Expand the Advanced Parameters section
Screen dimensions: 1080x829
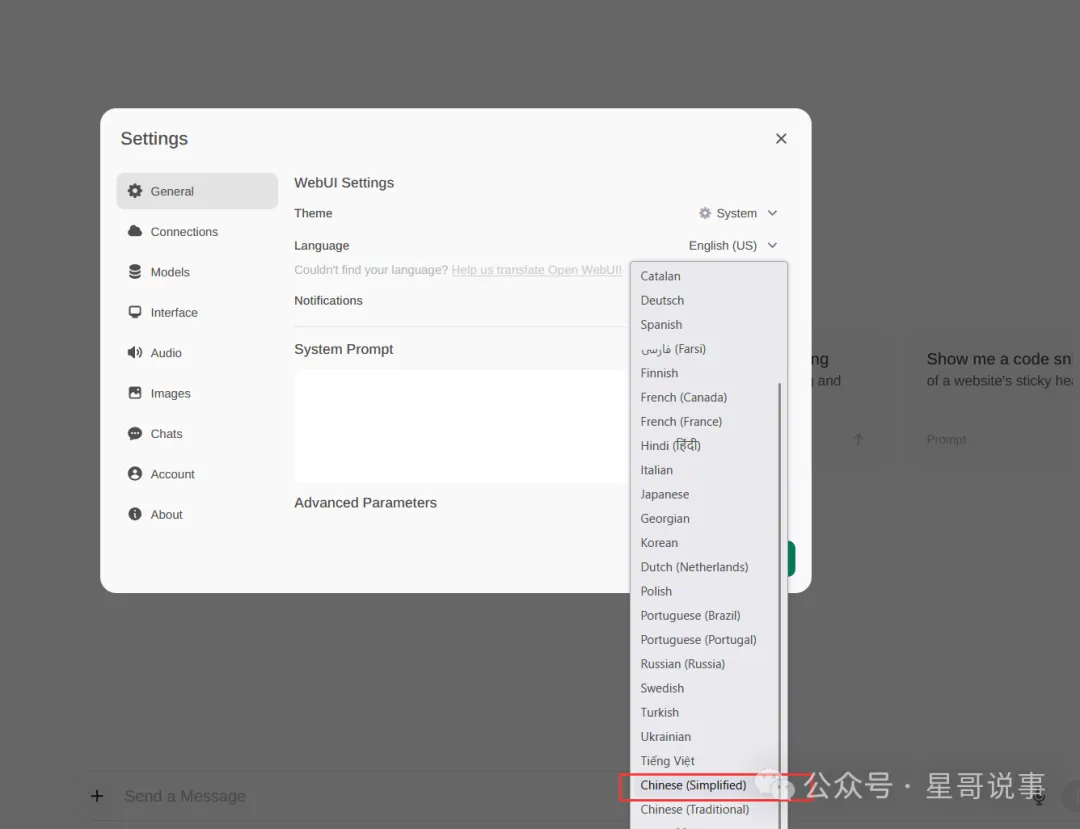365,503
